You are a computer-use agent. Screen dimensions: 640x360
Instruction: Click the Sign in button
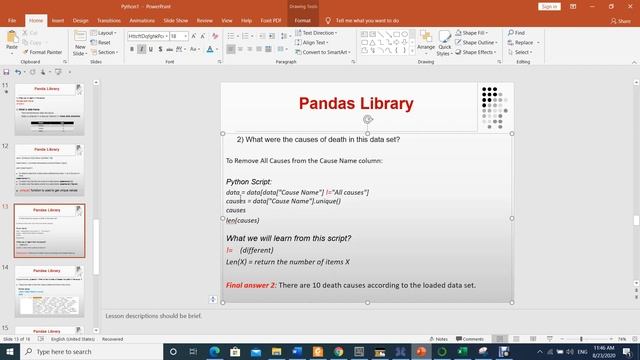click(x=549, y=7)
